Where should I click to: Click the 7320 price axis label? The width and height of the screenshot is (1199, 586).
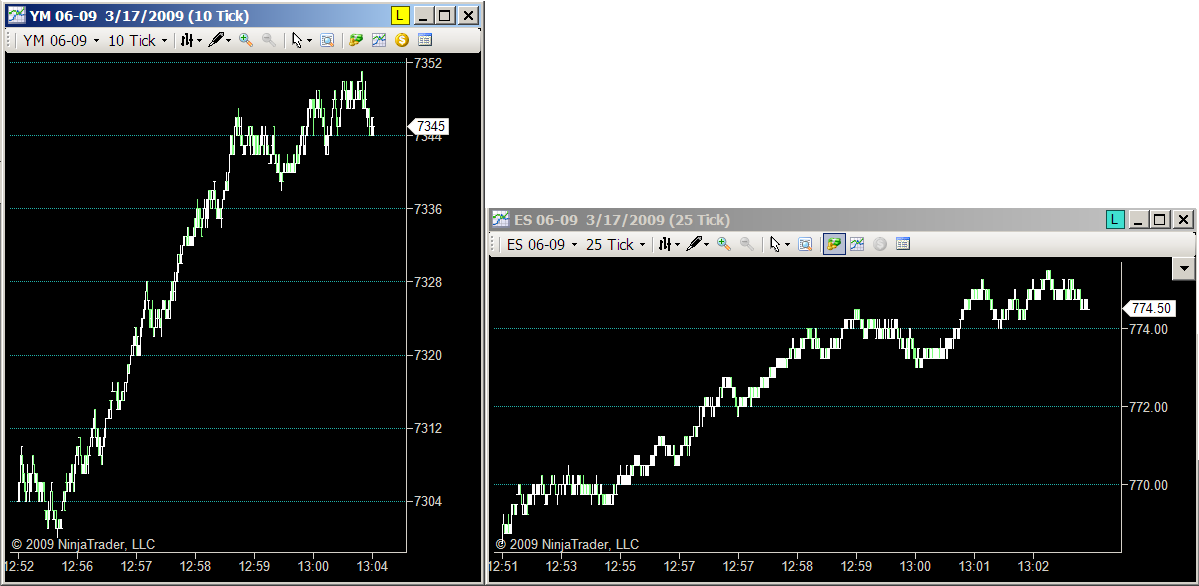coord(427,356)
